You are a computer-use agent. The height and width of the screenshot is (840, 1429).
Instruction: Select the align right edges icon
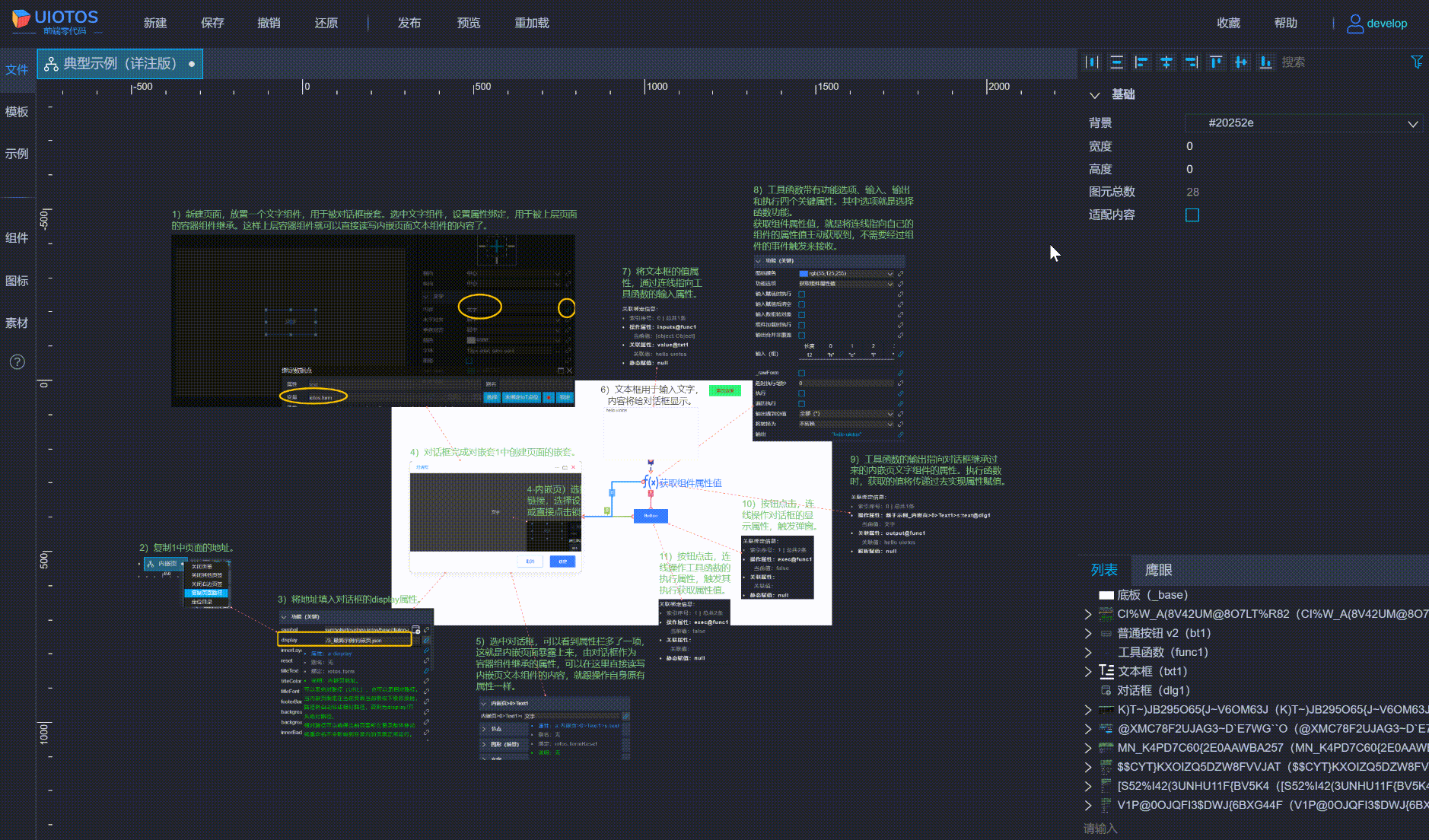pyautogui.click(x=1191, y=62)
